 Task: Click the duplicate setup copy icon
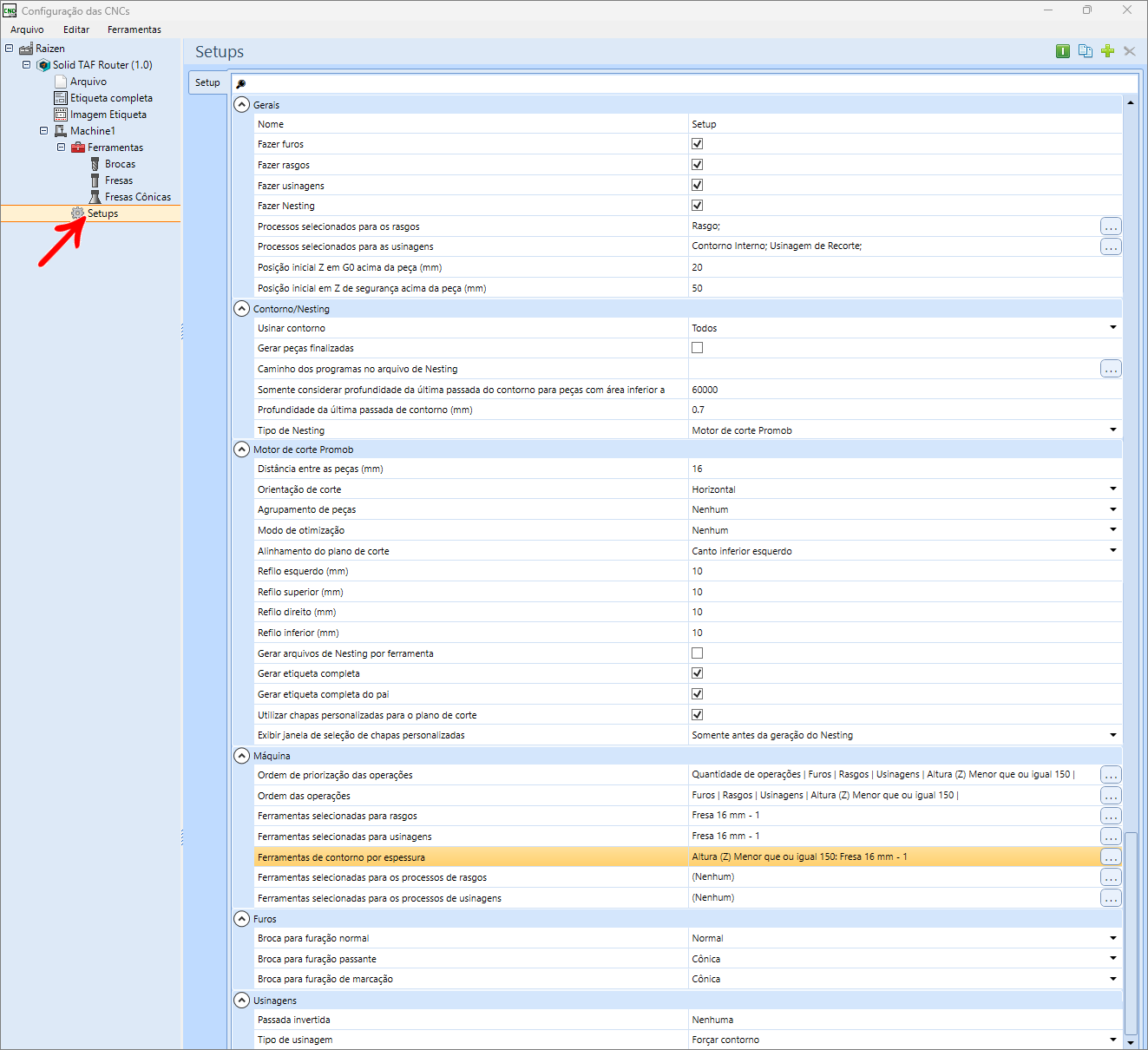click(1085, 51)
